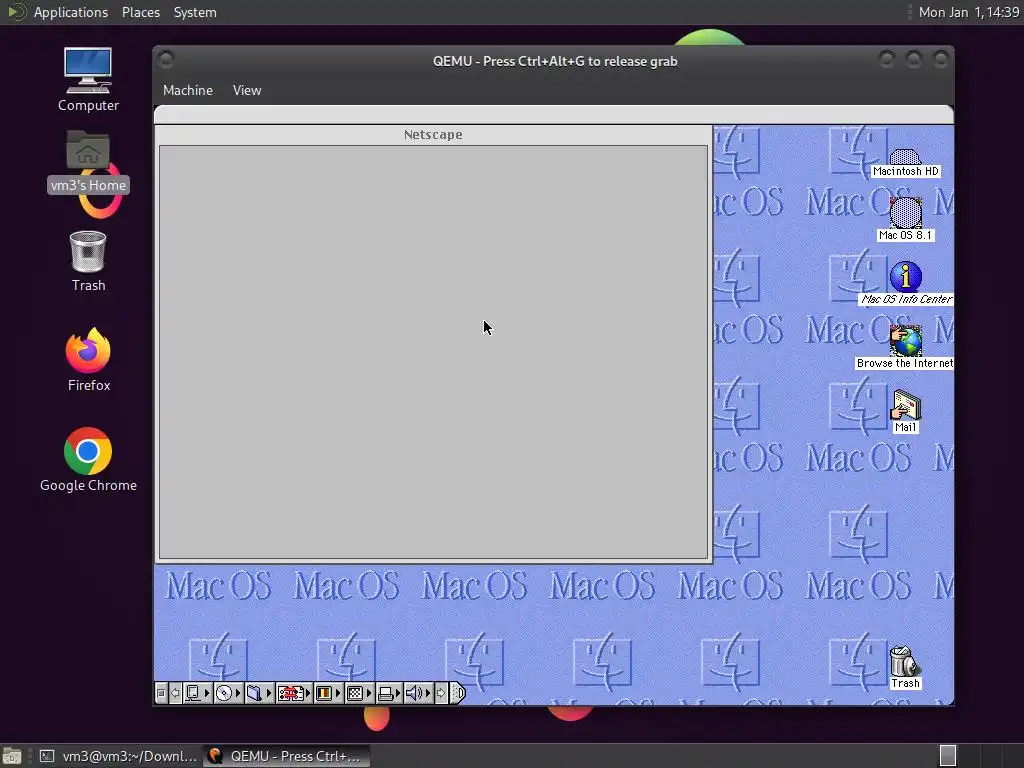Open the System menu in top panel

pyautogui.click(x=195, y=12)
